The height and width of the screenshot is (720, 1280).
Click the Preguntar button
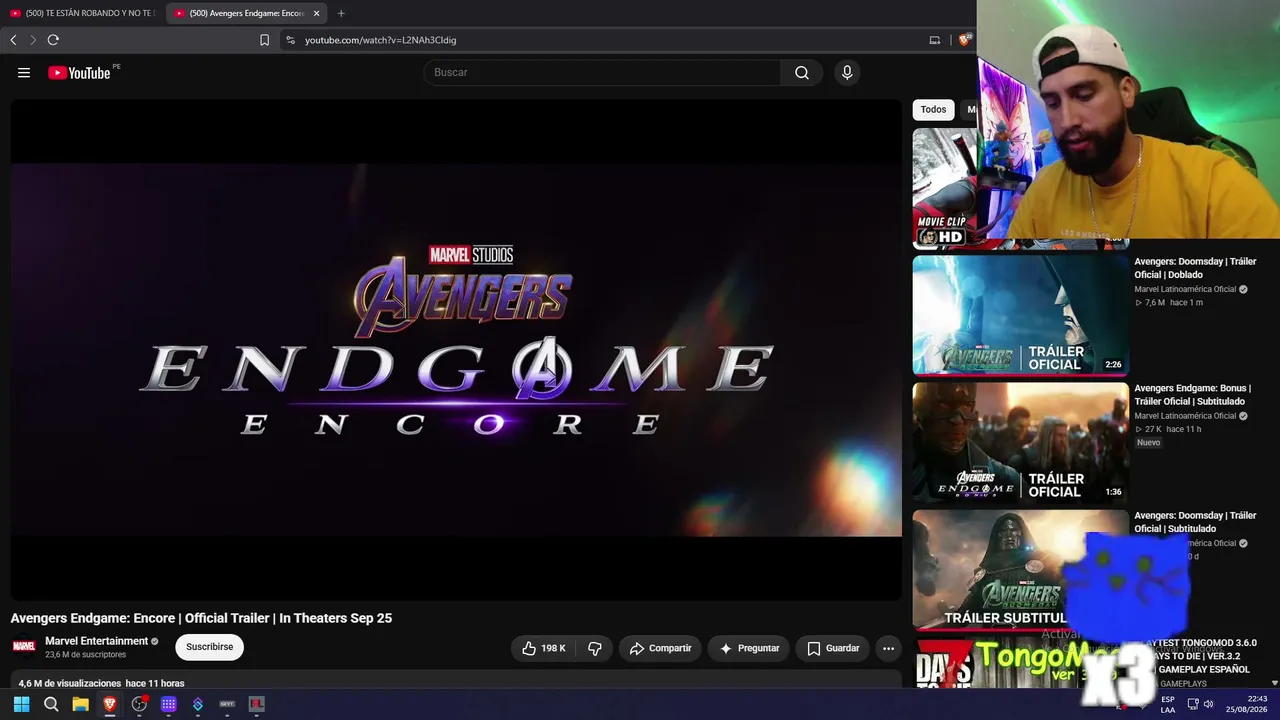749,648
